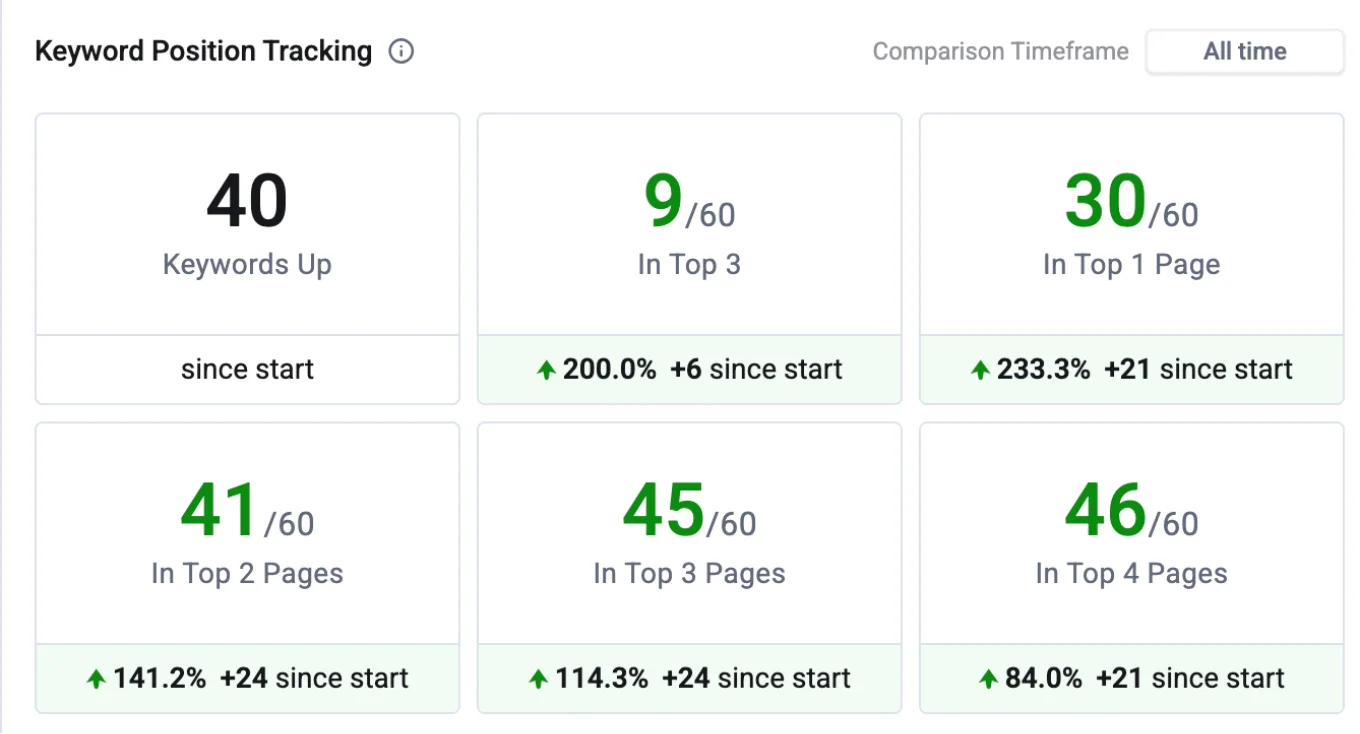Click the up arrow on In Top 2 Pages card

tap(95, 678)
